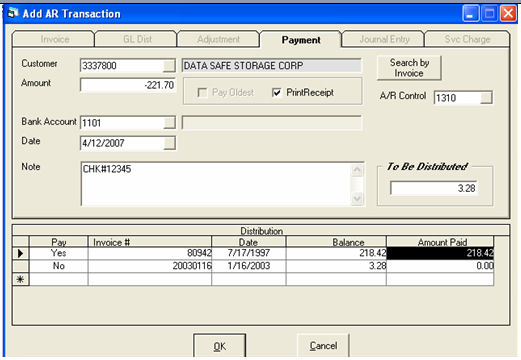
Task: Click the Amount Paid cell showing 0.00
Action: point(440,266)
